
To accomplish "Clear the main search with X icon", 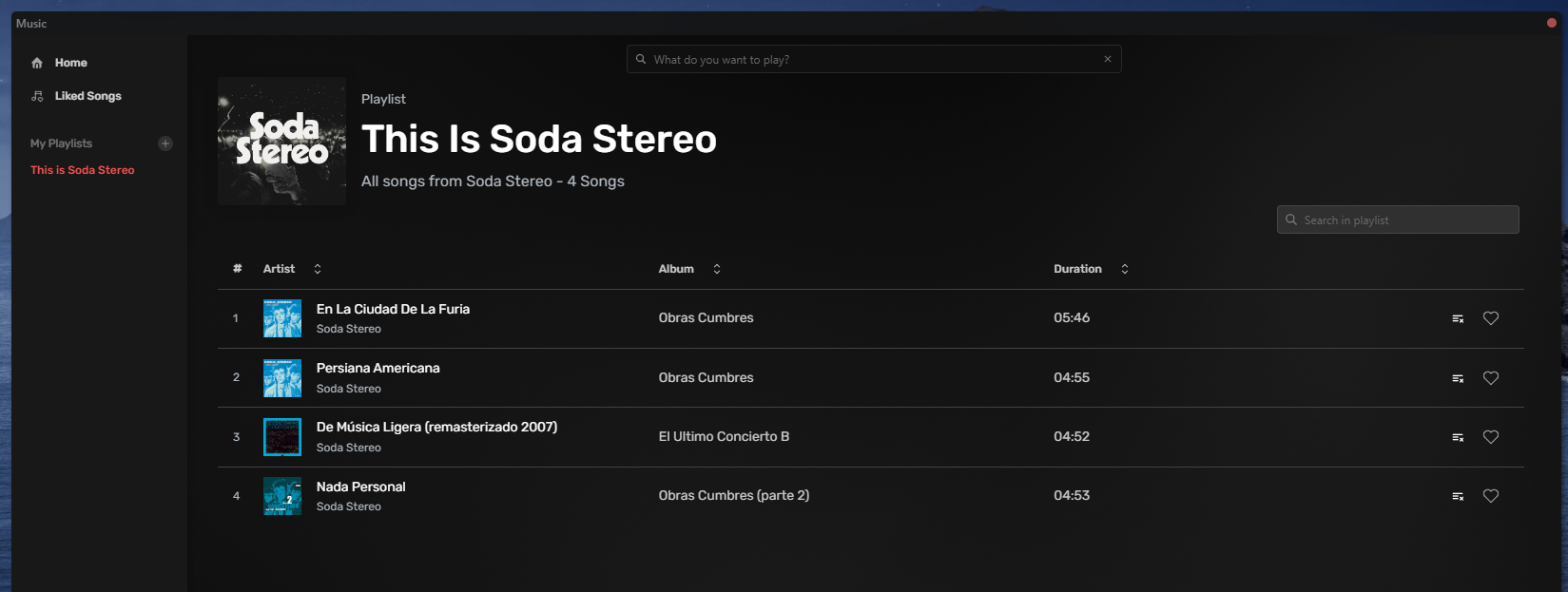I will tap(1107, 59).
